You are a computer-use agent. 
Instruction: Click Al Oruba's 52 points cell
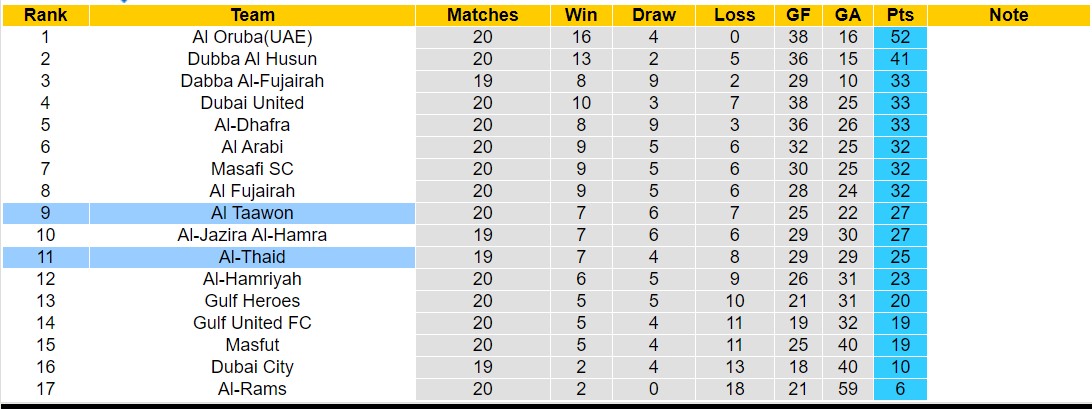pyautogui.click(x=900, y=37)
